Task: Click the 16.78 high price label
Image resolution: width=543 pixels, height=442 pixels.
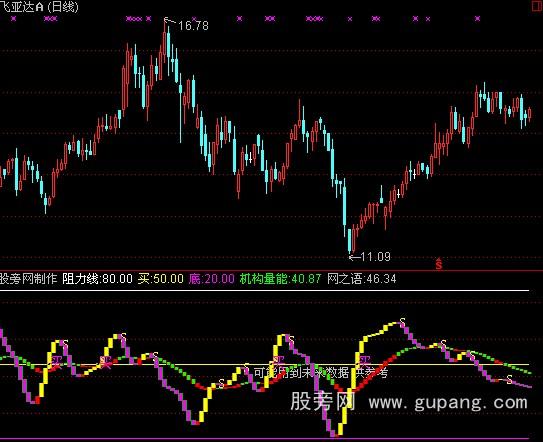Action: pos(193,26)
